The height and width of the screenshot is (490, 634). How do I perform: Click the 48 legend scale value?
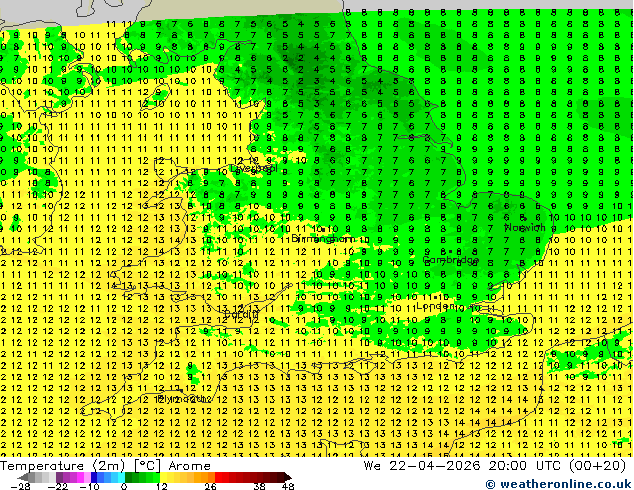click(288, 486)
